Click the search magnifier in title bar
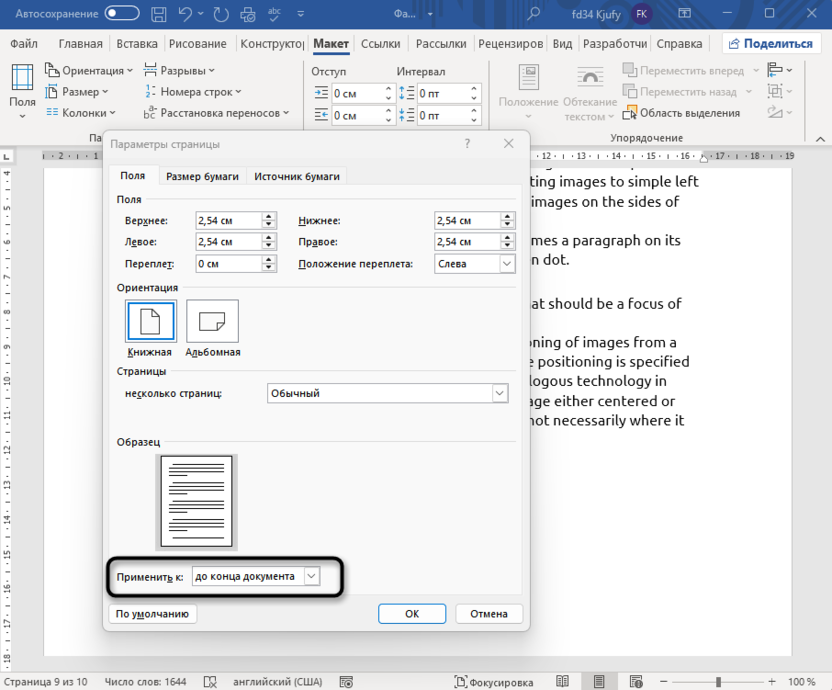The width and height of the screenshot is (832, 690). coord(535,14)
